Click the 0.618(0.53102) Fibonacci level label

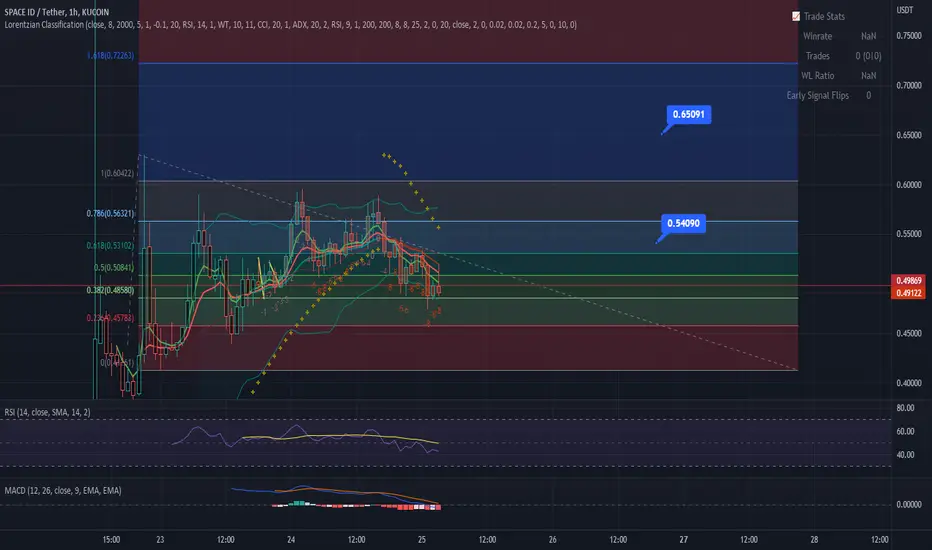pyautogui.click(x=111, y=246)
